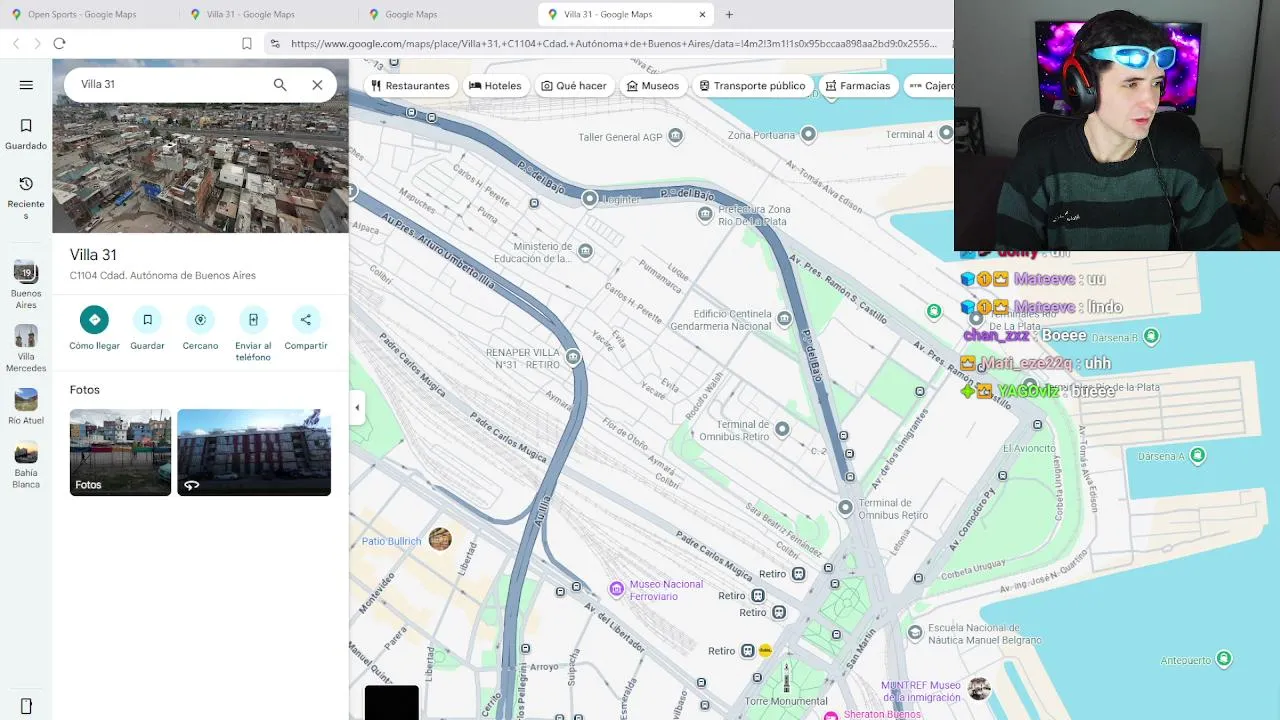The image size is (1280, 720).
Task: Click Taller General AGP marker
Action: 676,136
